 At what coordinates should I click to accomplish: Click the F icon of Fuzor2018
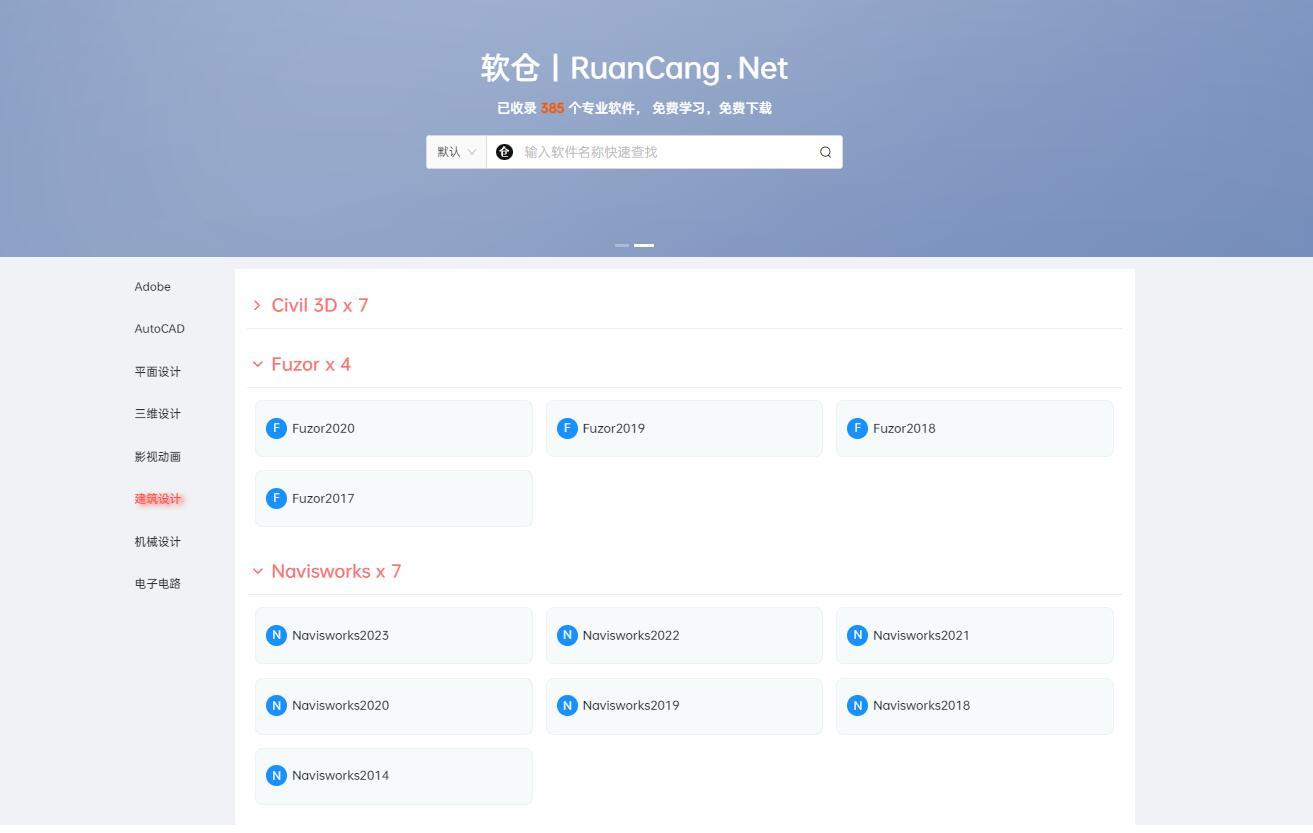pyautogui.click(x=857, y=428)
